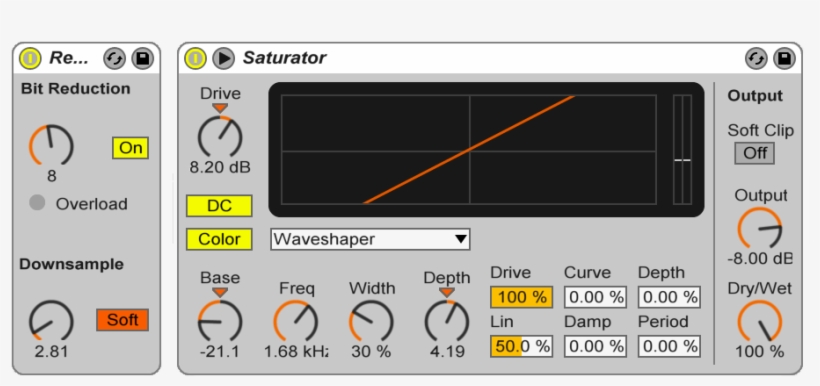820x386 pixels.
Task: Click the waveshaper Drive 100 % field
Action: (521, 297)
